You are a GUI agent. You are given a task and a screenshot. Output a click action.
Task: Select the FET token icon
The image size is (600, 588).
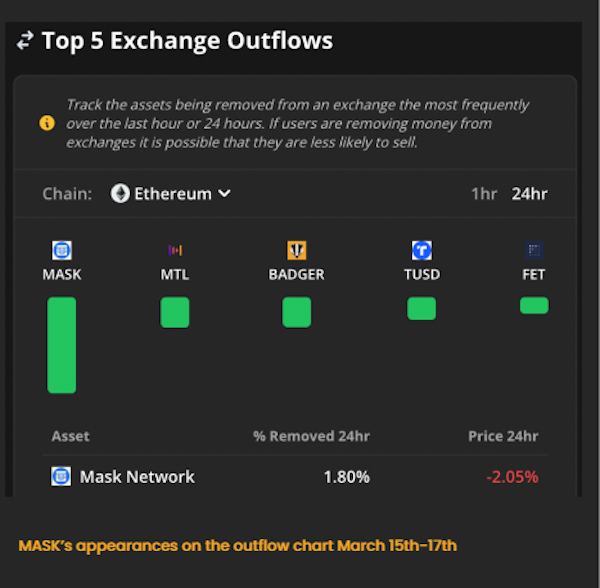click(534, 251)
